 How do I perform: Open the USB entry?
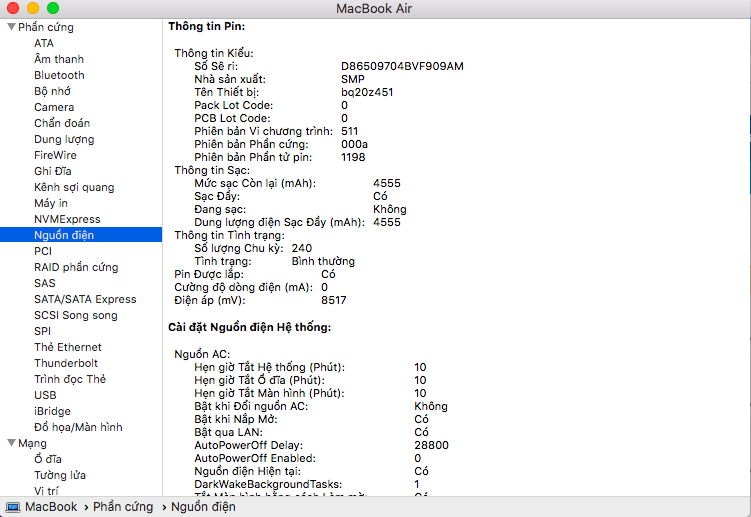46,395
